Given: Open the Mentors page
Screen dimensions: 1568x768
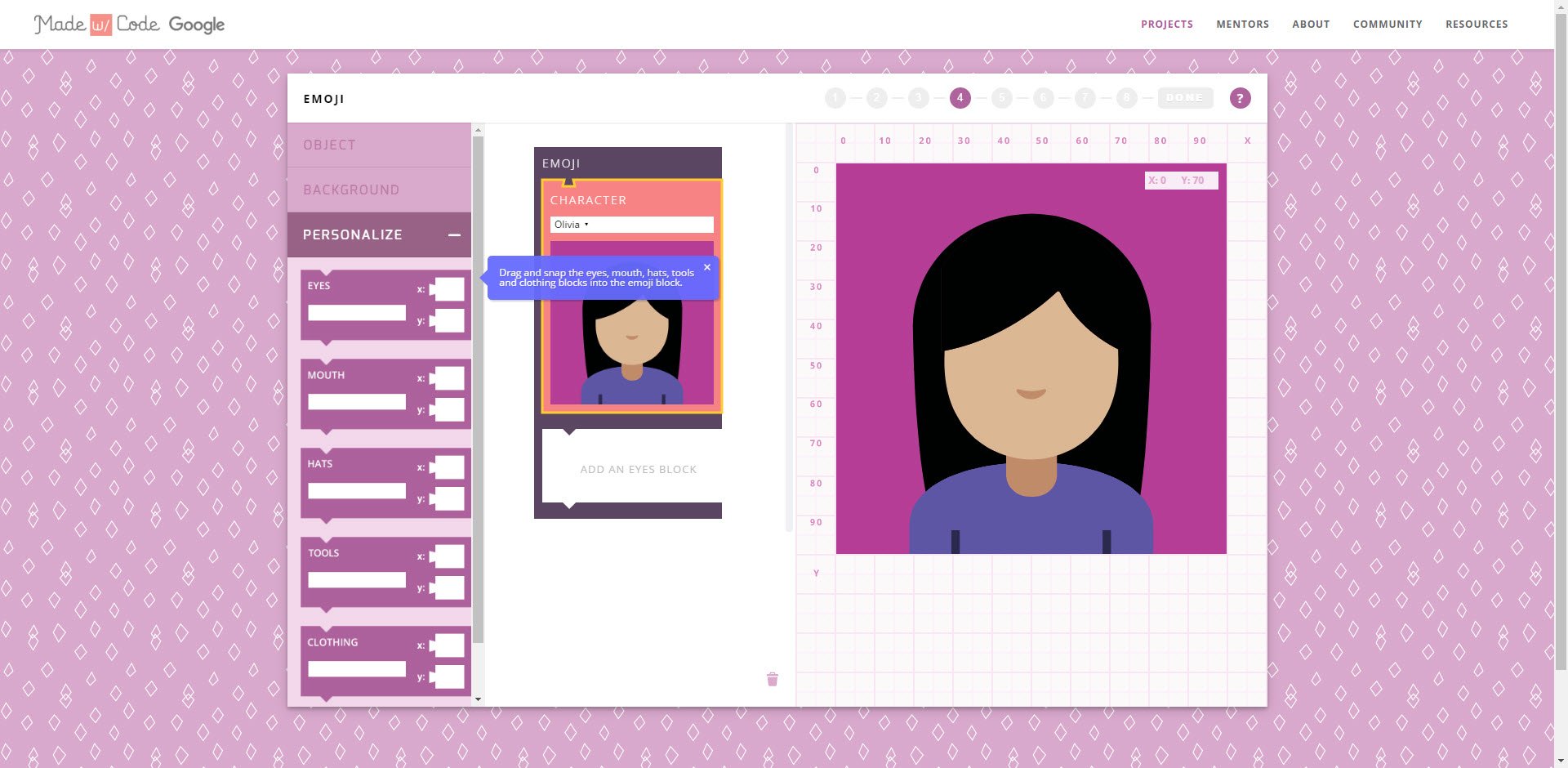Looking at the screenshot, I should 1242,25.
